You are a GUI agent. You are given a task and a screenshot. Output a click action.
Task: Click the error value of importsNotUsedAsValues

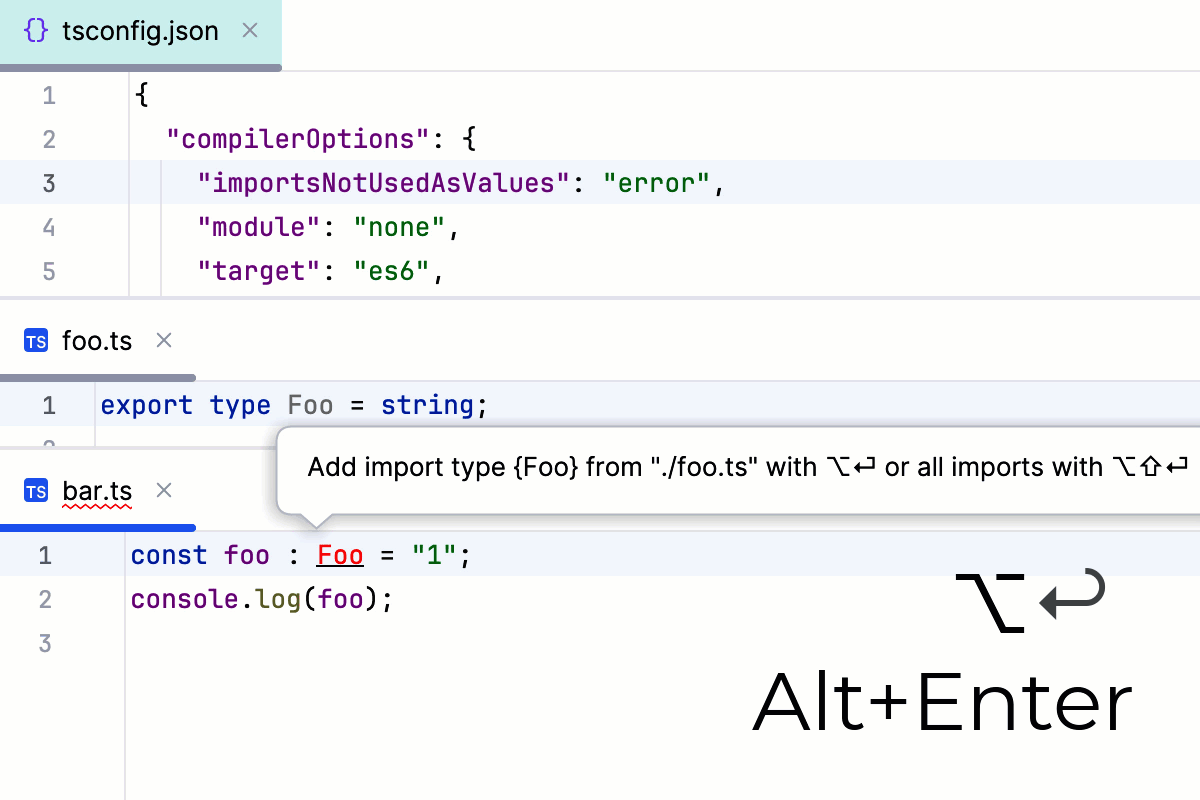pos(657,183)
